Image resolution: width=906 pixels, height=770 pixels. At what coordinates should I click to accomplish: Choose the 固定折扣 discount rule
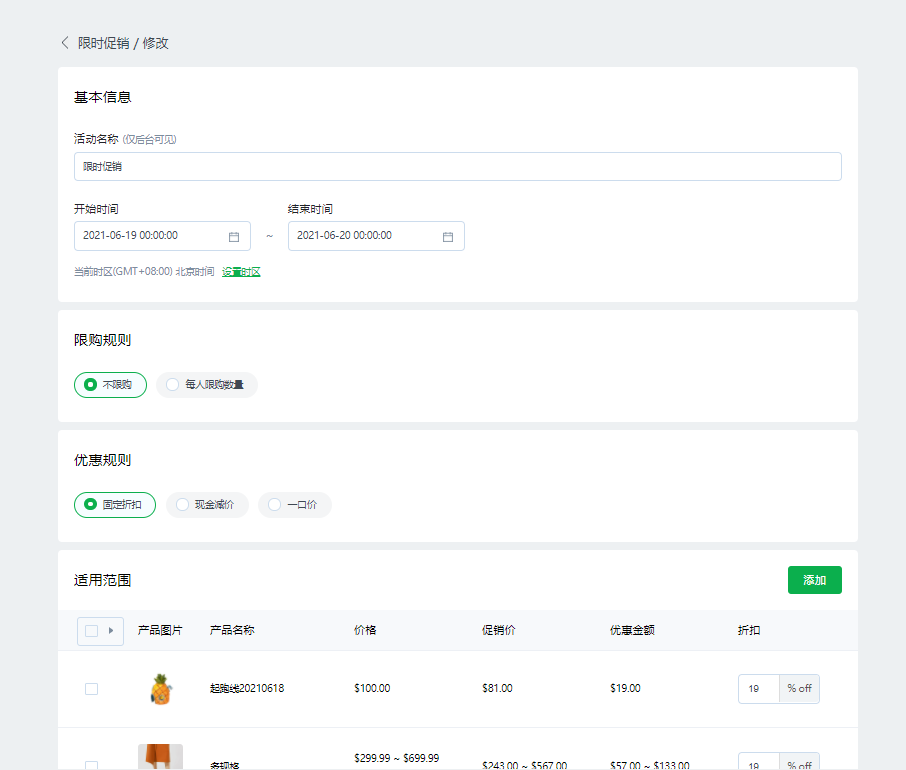(114, 505)
